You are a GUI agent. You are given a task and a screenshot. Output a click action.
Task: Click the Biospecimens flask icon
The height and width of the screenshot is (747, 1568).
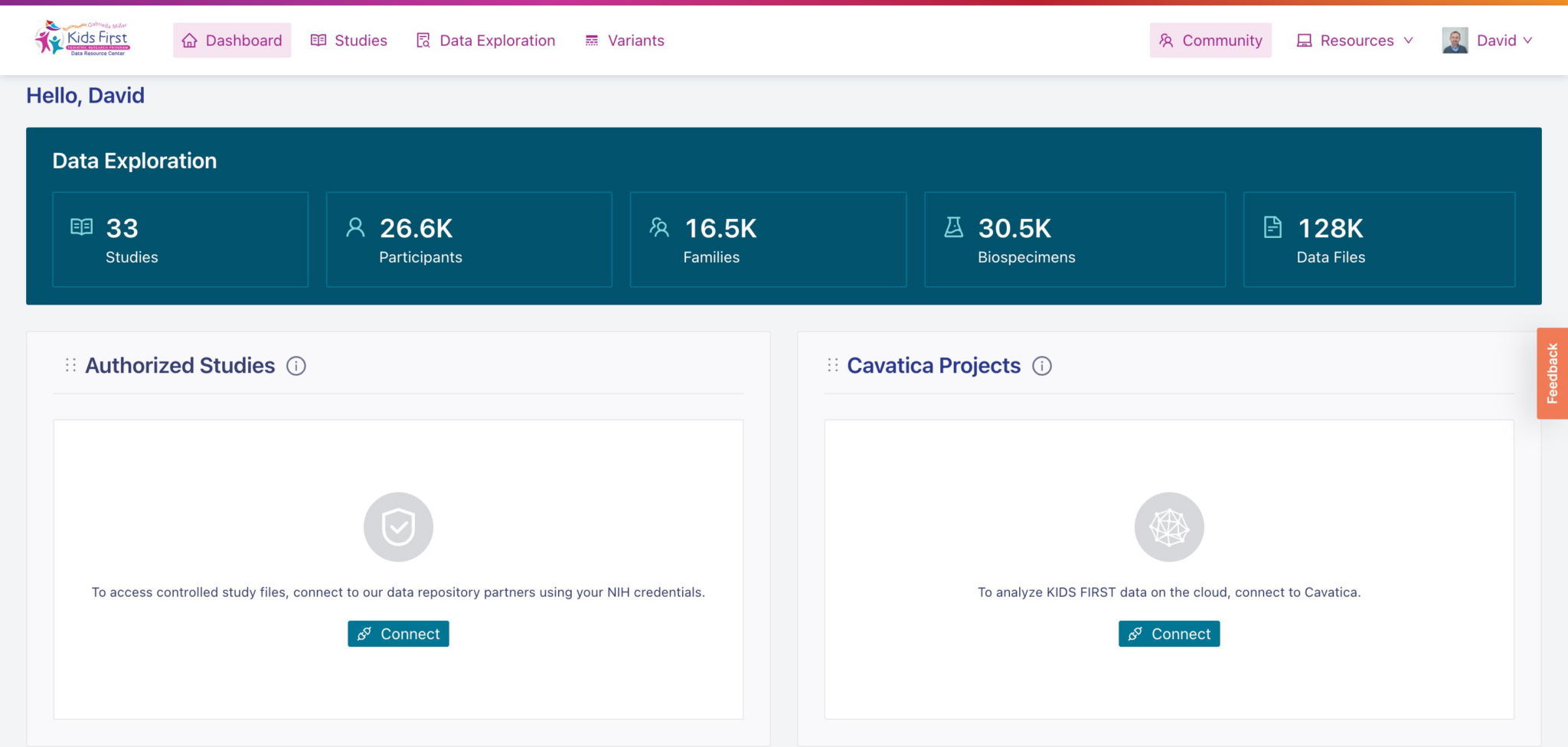[953, 227]
